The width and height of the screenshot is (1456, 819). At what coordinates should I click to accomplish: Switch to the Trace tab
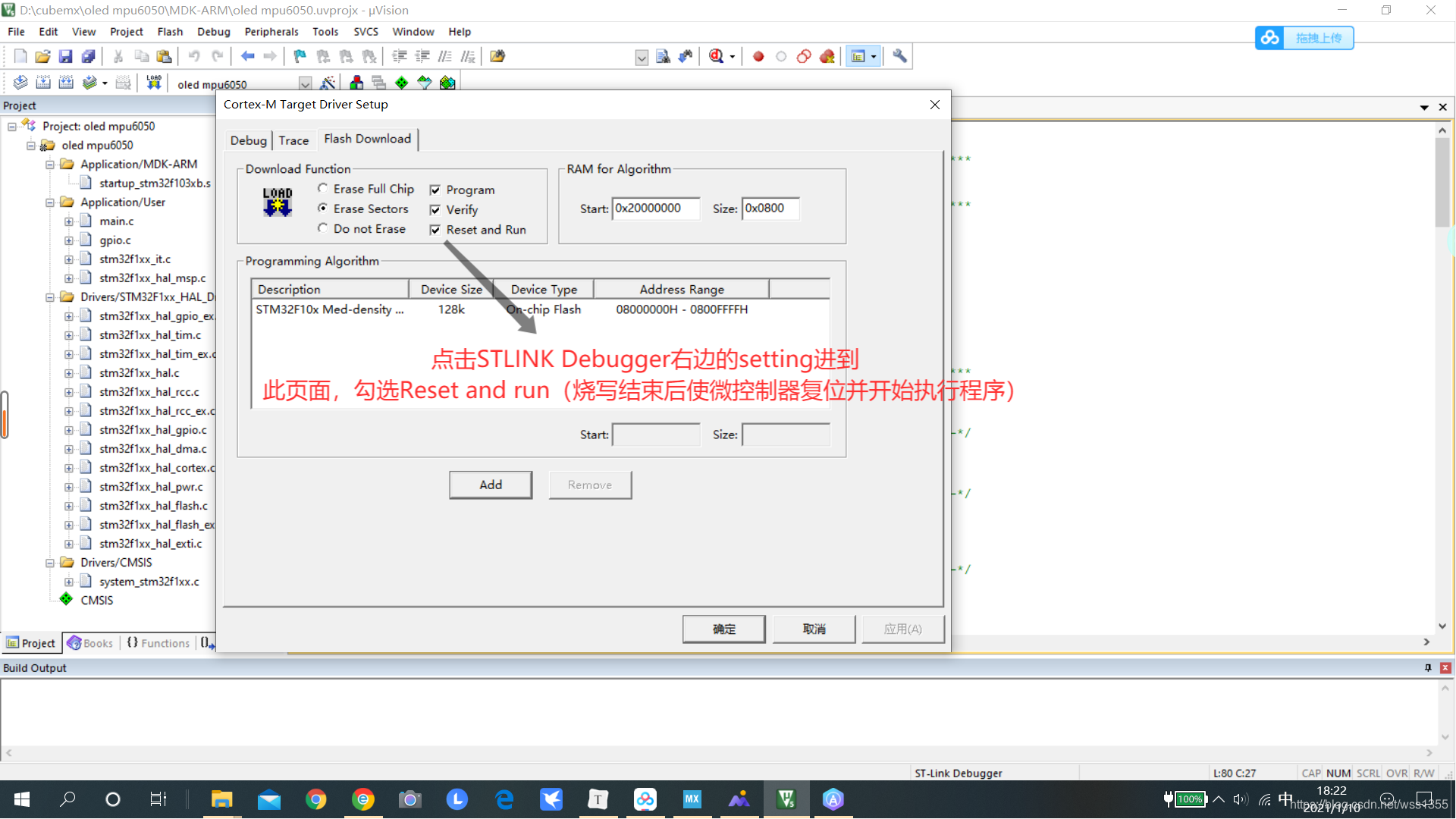tap(293, 140)
